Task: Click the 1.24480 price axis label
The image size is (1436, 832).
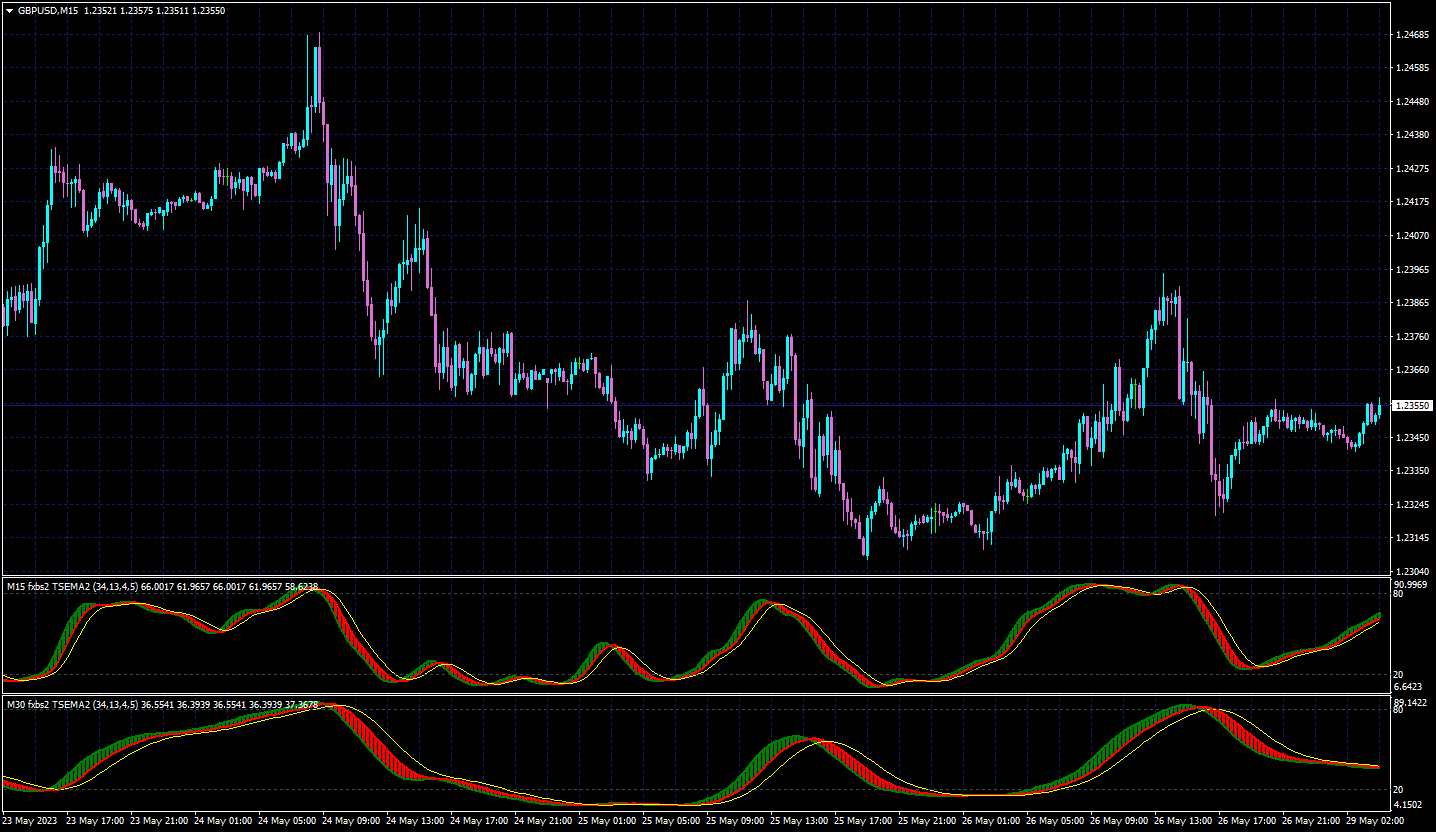Action: (x=1411, y=102)
